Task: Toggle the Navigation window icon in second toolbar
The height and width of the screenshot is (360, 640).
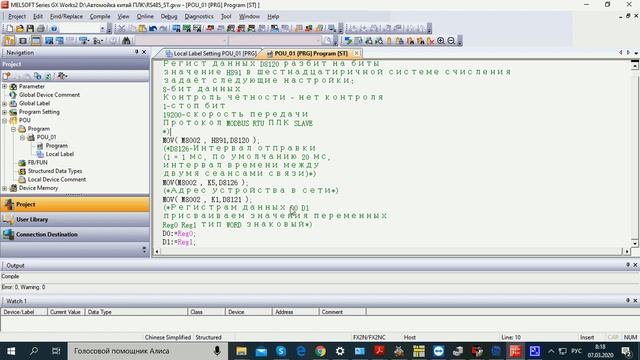Action: pyautogui.click(x=9, y=41)
